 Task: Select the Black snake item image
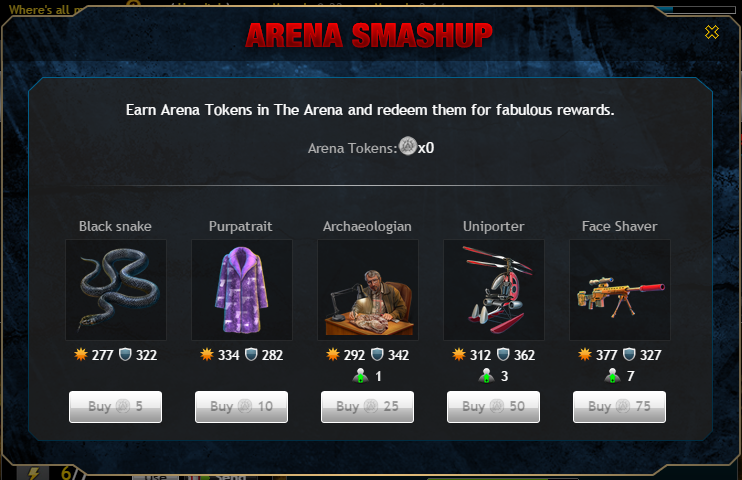pyautogui.click(x=116, y=290)
